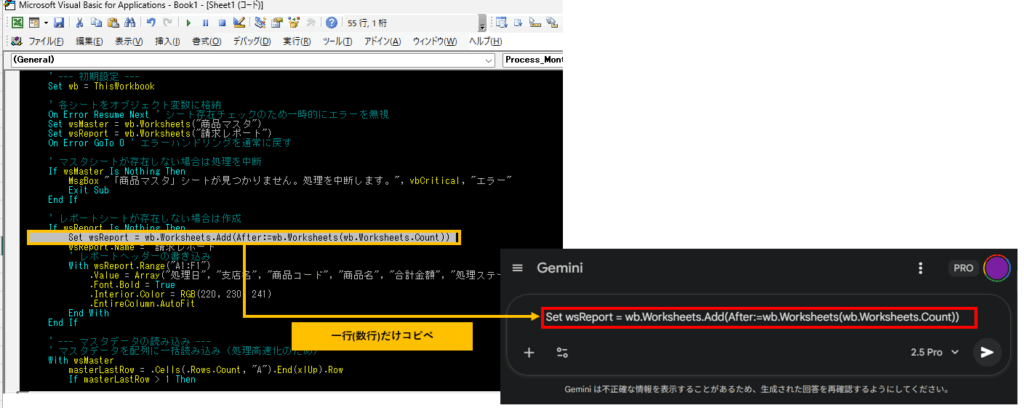Send the prompt with Gemini's send button

pos(987,352)
